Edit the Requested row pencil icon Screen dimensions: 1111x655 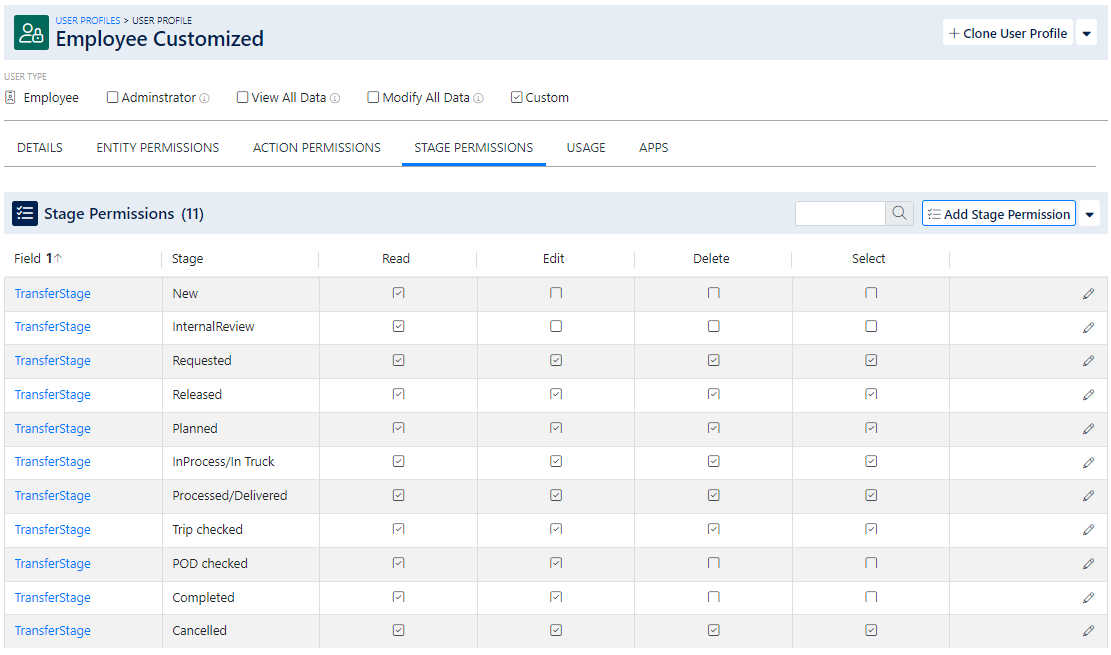tap(1088, 361)
